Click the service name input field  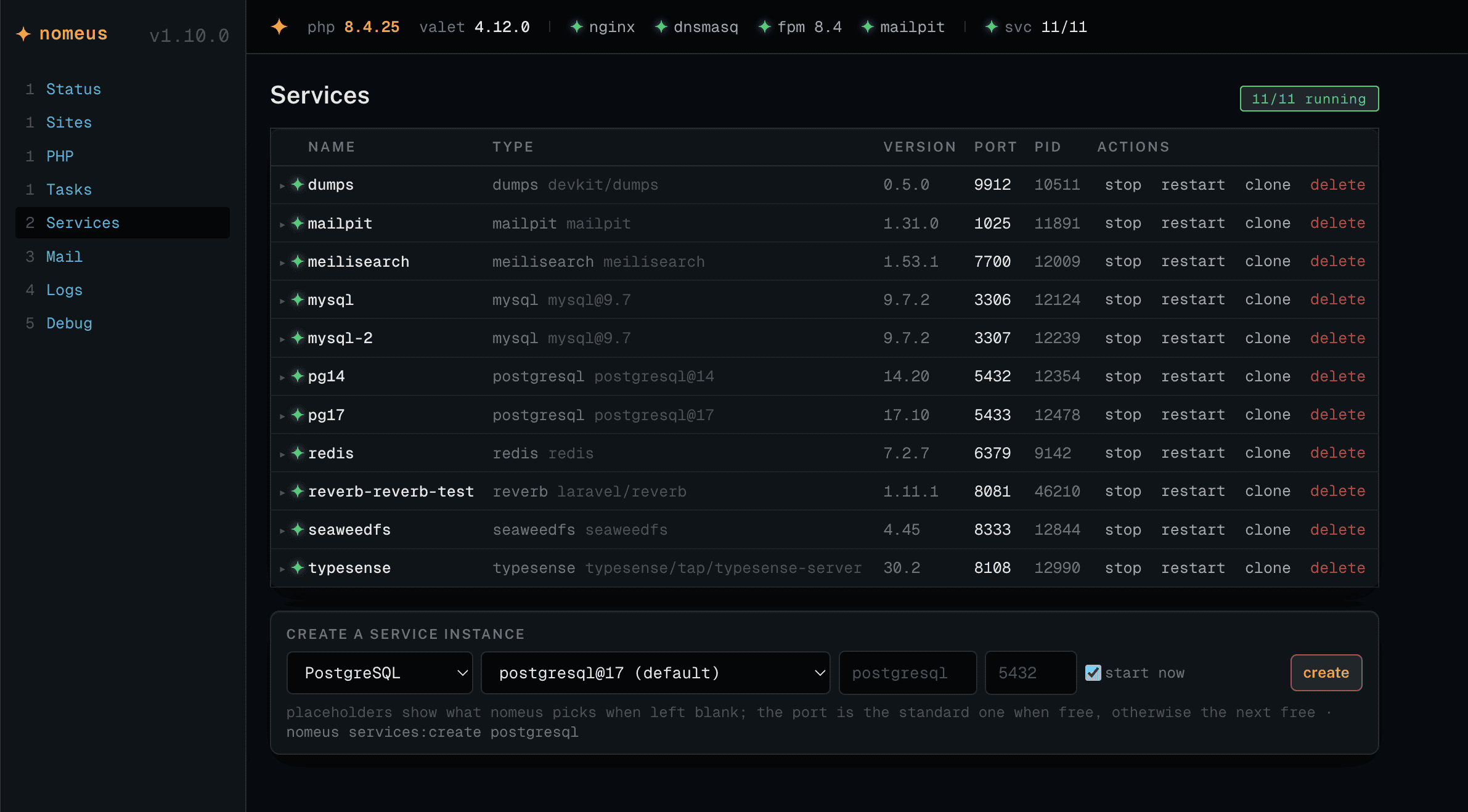pos(908,673)
